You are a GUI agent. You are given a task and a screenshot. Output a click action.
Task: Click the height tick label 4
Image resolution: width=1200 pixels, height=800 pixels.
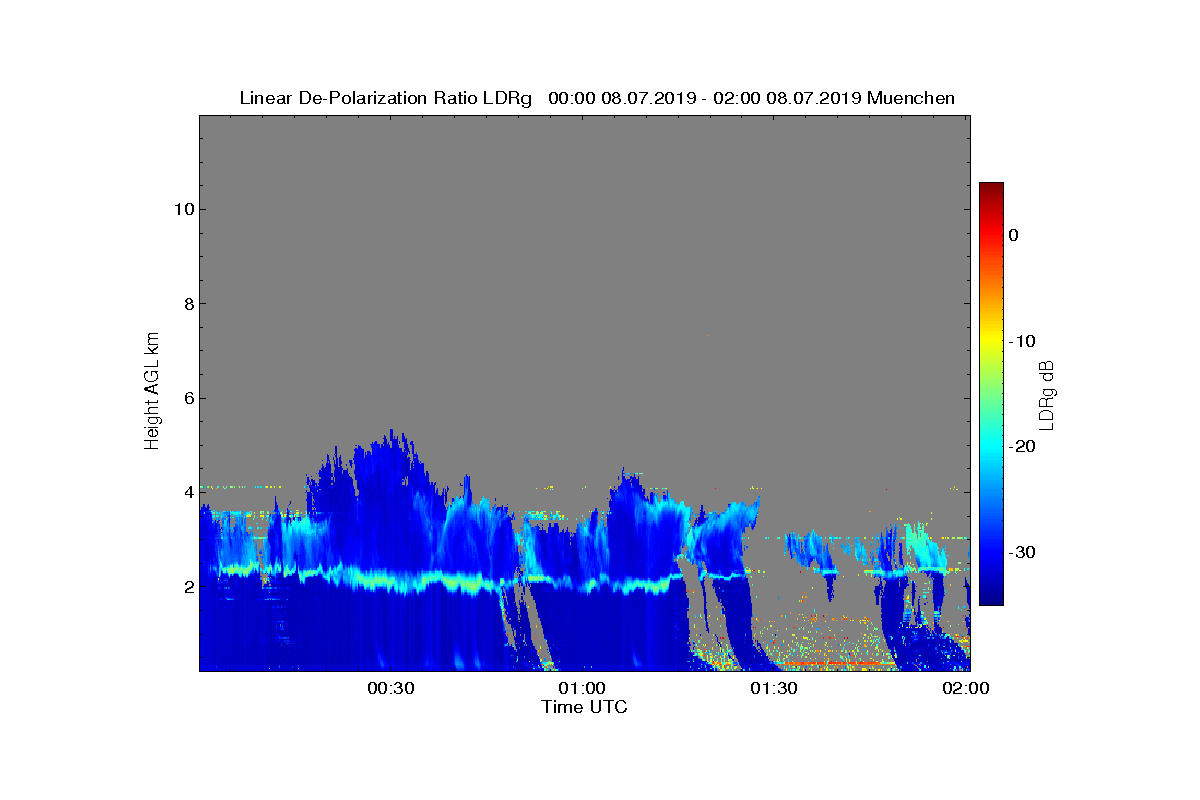click(x=188, y=492)
